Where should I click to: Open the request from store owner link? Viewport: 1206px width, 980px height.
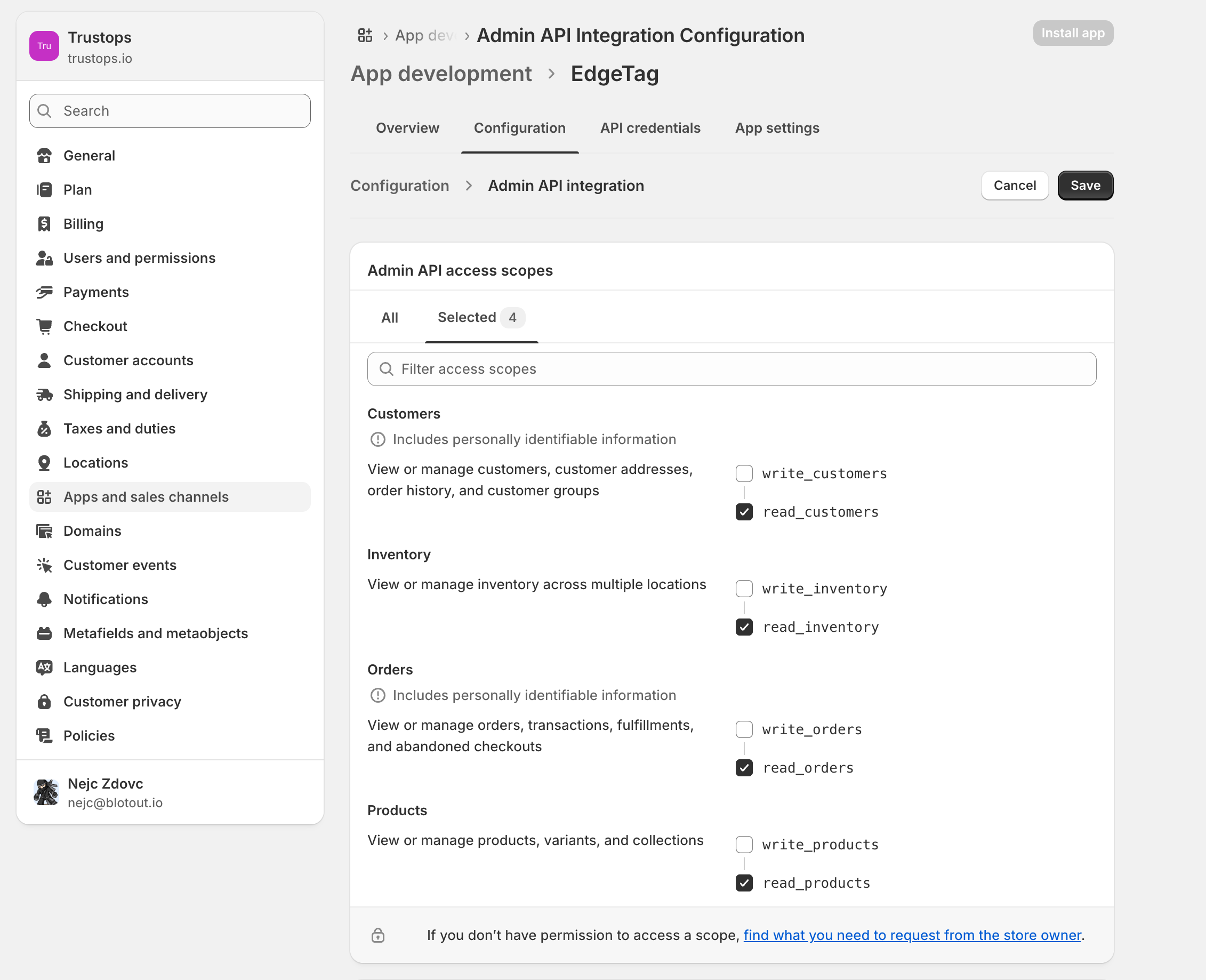912,935
